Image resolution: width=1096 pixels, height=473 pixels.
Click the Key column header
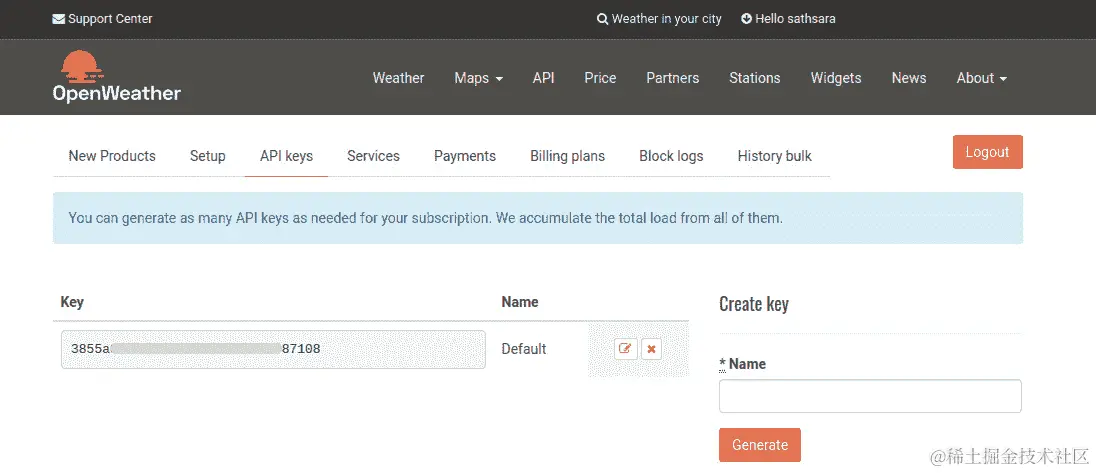(x=72, y=302)
